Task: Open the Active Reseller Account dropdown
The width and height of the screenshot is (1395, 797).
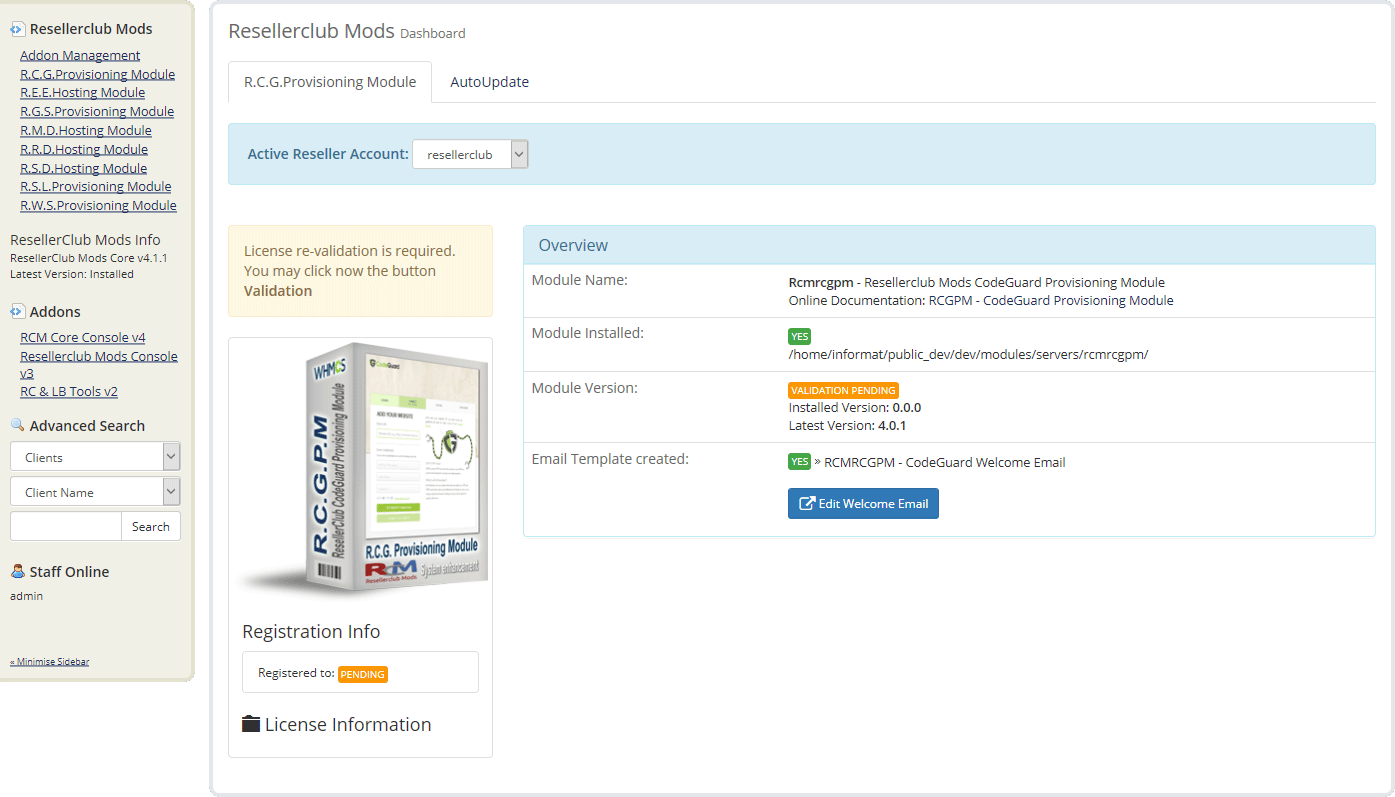Action: [x=470, y=154]
